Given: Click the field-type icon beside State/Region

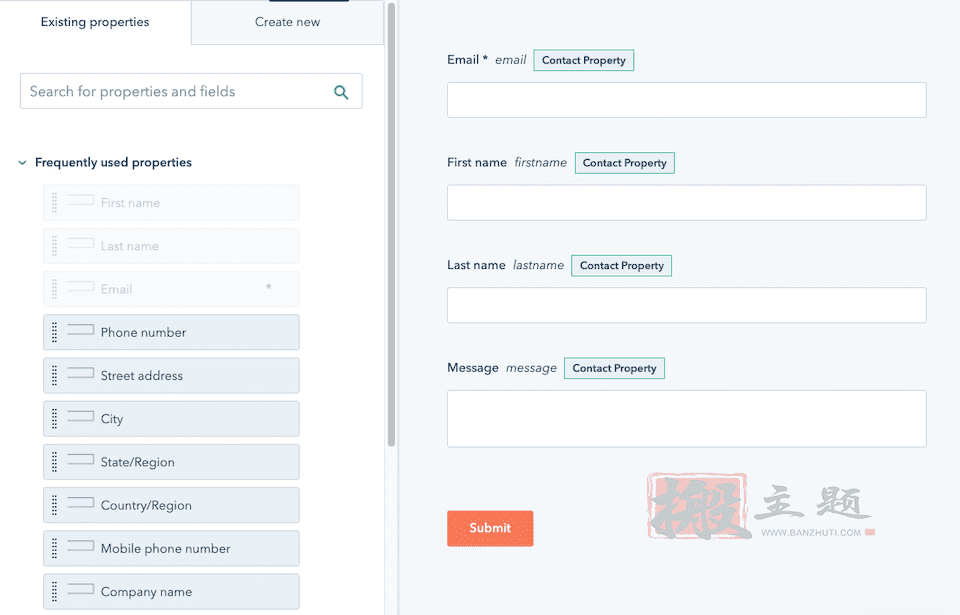Looking at the screenshot, I should (80, 459).
